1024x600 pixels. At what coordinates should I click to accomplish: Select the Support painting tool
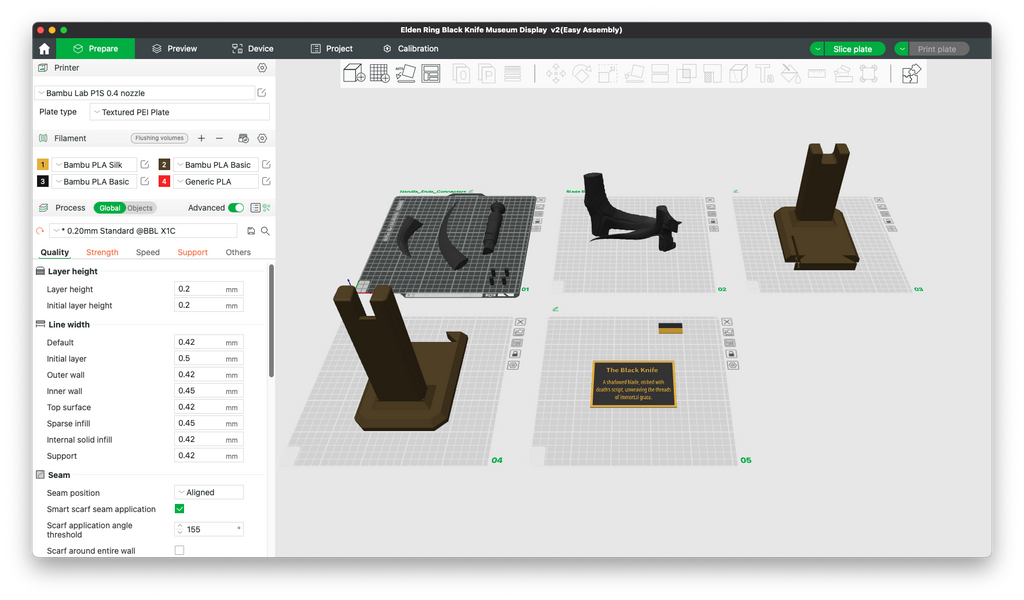[x=712, y=73]
